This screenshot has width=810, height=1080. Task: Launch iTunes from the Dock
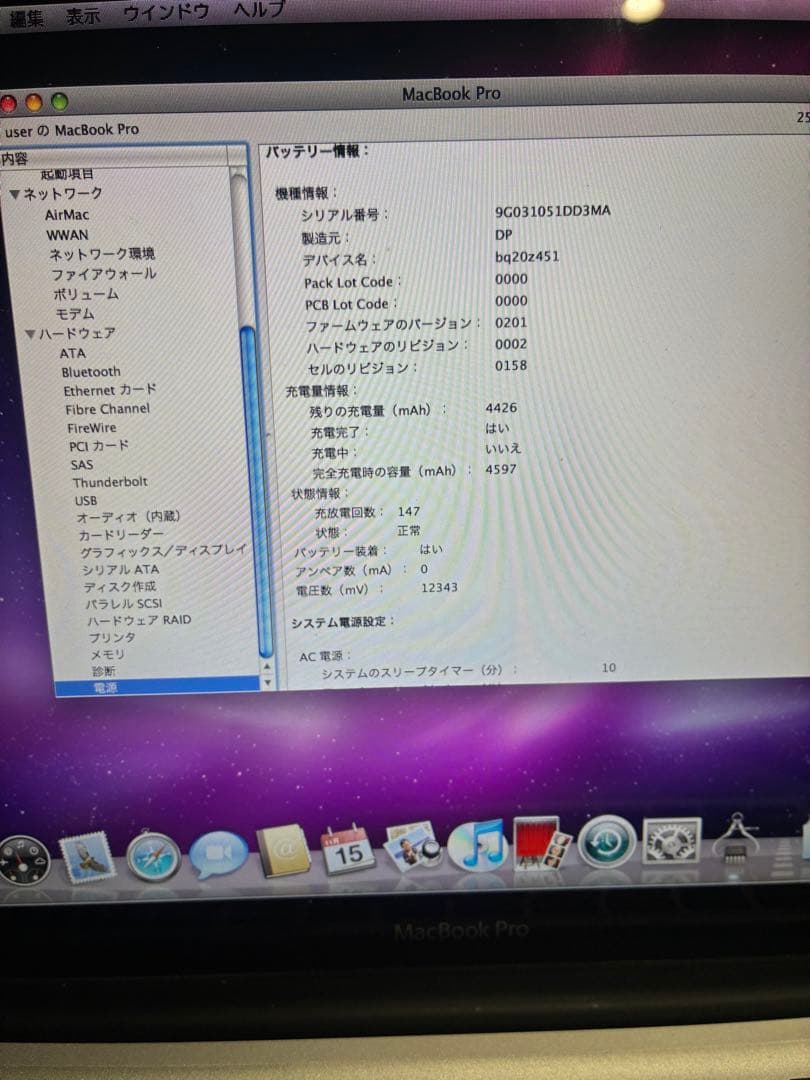(477, 844)
